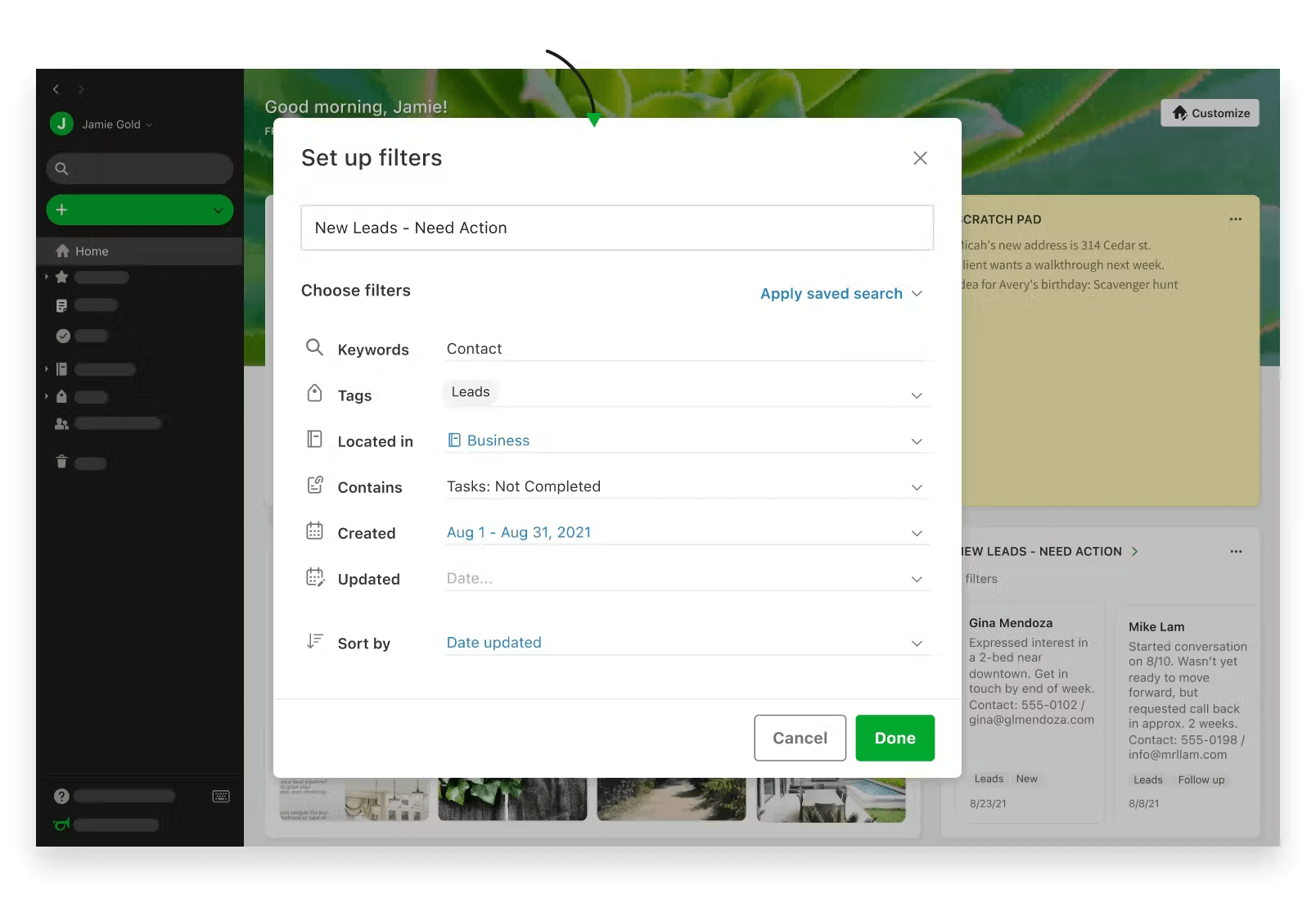Select the Keywords filter icon
1316x917 pixels.
(315, 347)
